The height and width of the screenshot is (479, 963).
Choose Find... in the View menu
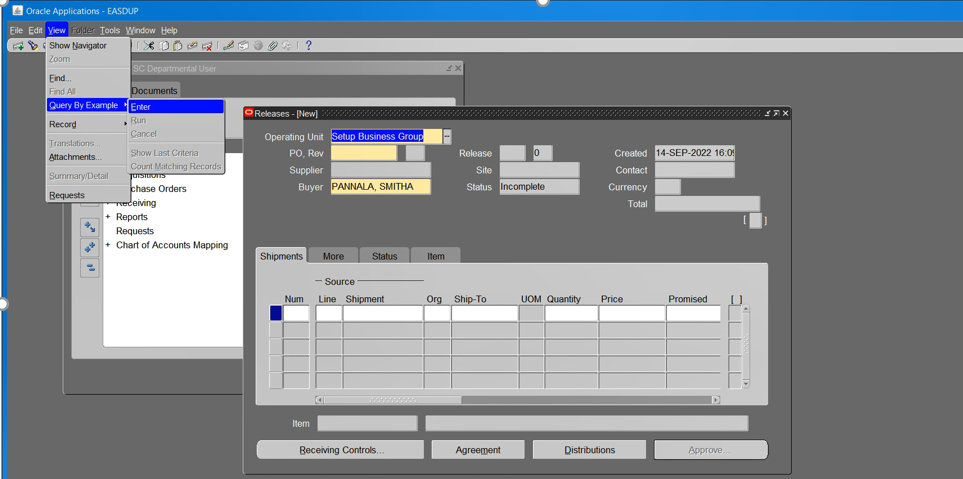coord(88,78)
